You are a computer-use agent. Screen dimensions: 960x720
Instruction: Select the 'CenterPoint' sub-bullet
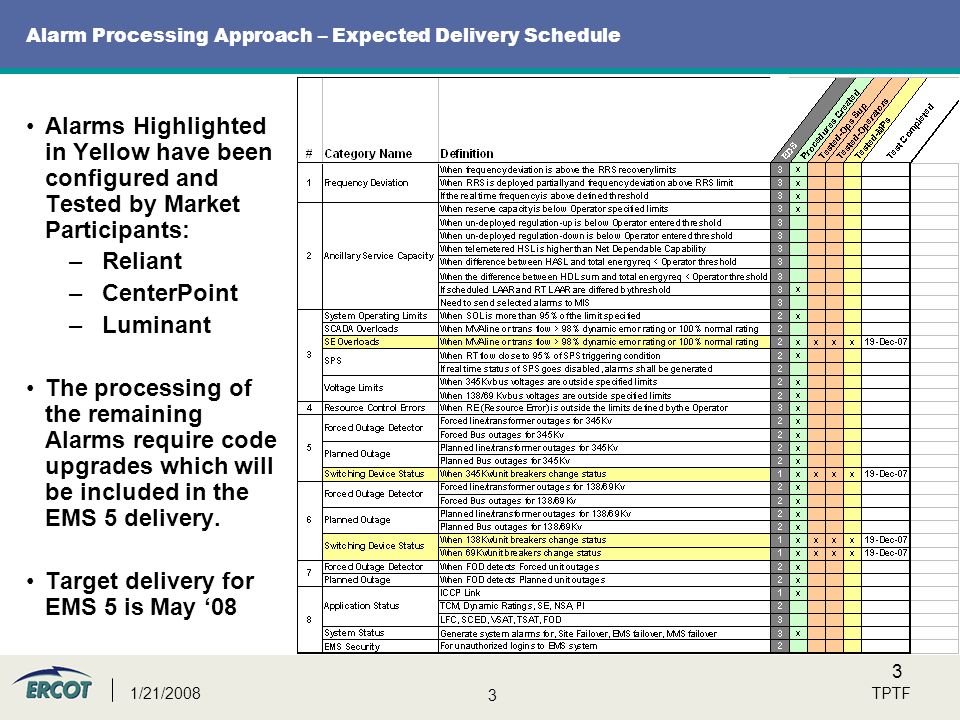(170, 293)
